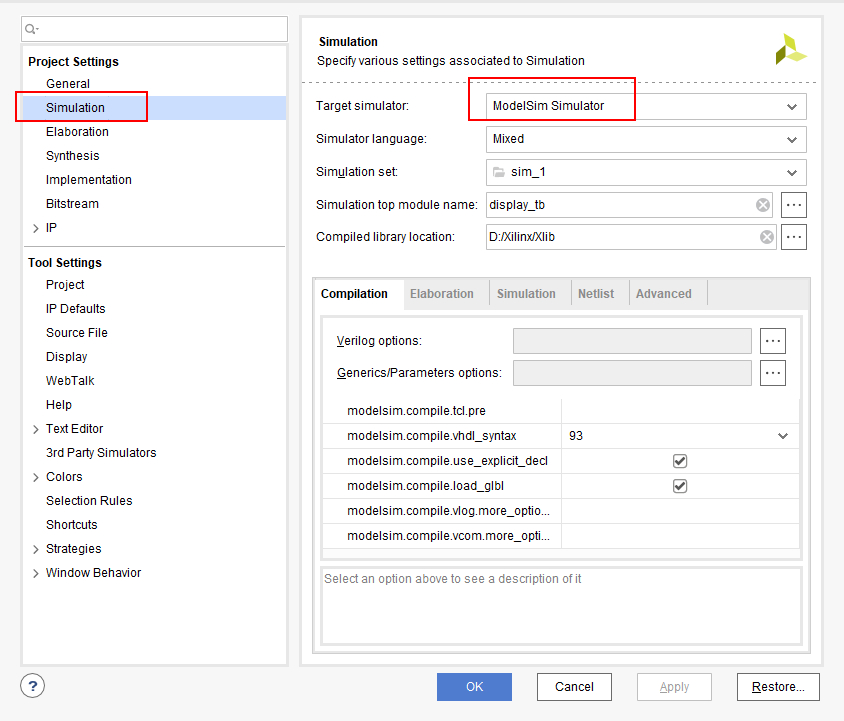Select Bitstream in the settings tree
Viewport: 844px width, 721px height.
pos(72,204)
